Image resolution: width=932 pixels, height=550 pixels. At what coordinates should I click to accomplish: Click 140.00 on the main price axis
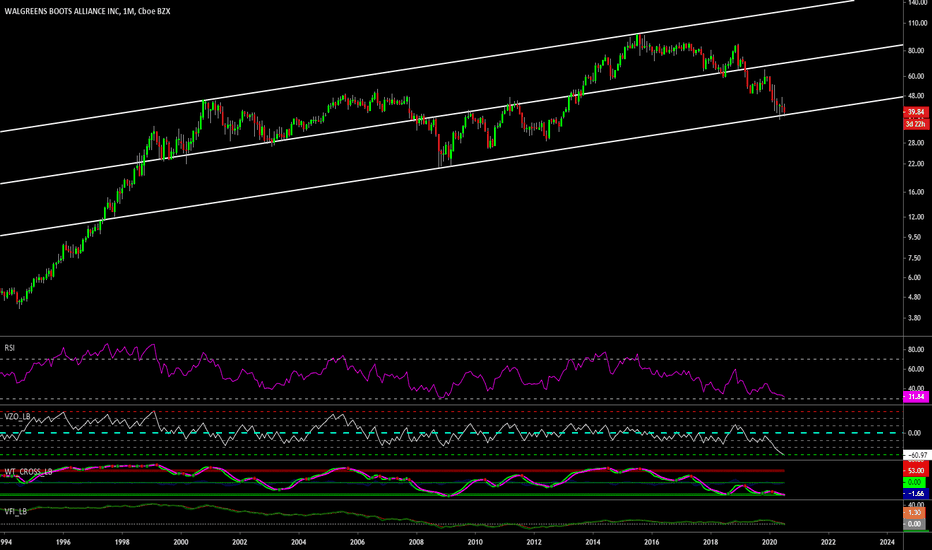pos(917,3)
